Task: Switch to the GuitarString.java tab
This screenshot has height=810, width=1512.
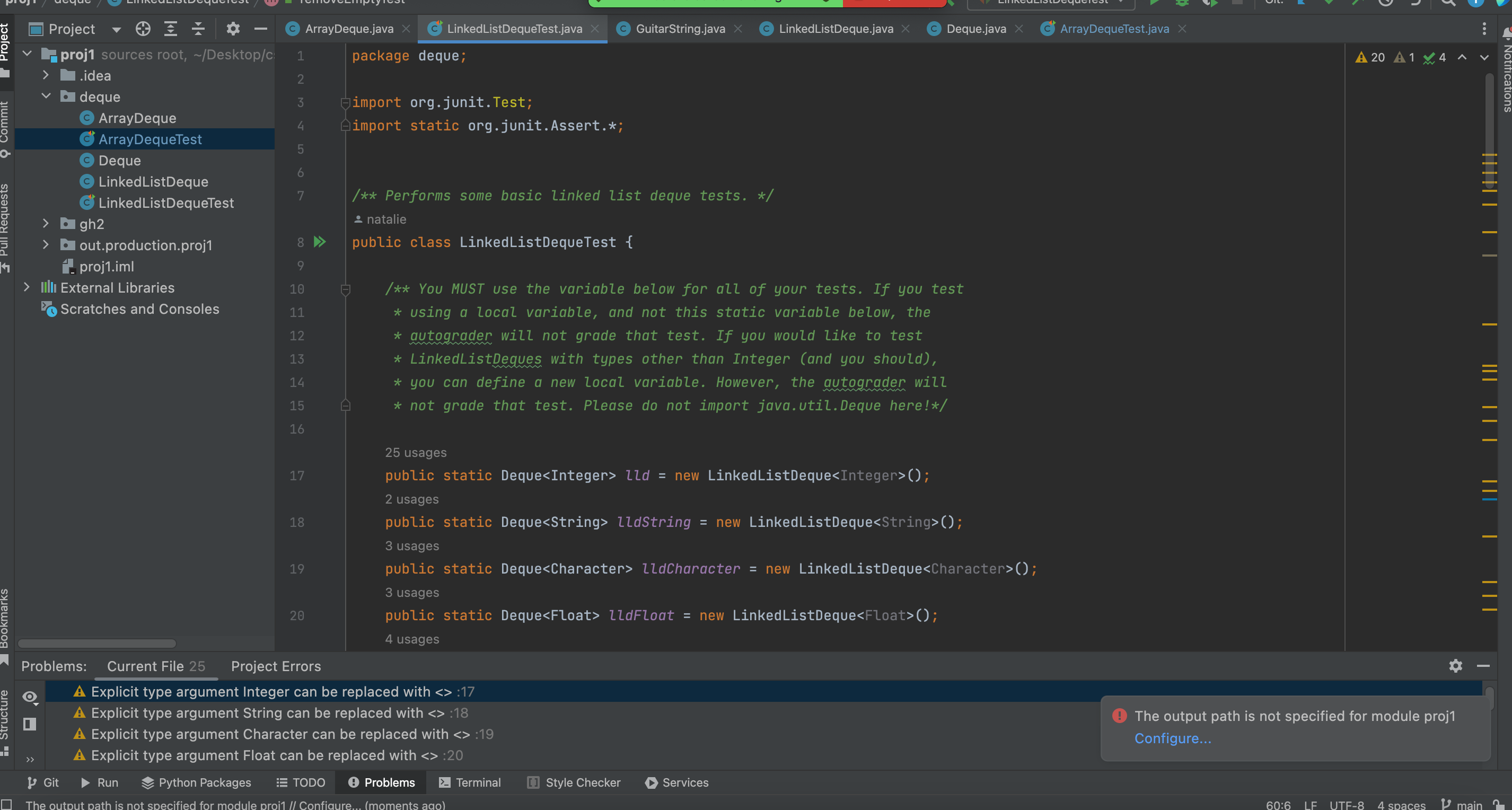Action: [x=680, y=29]
